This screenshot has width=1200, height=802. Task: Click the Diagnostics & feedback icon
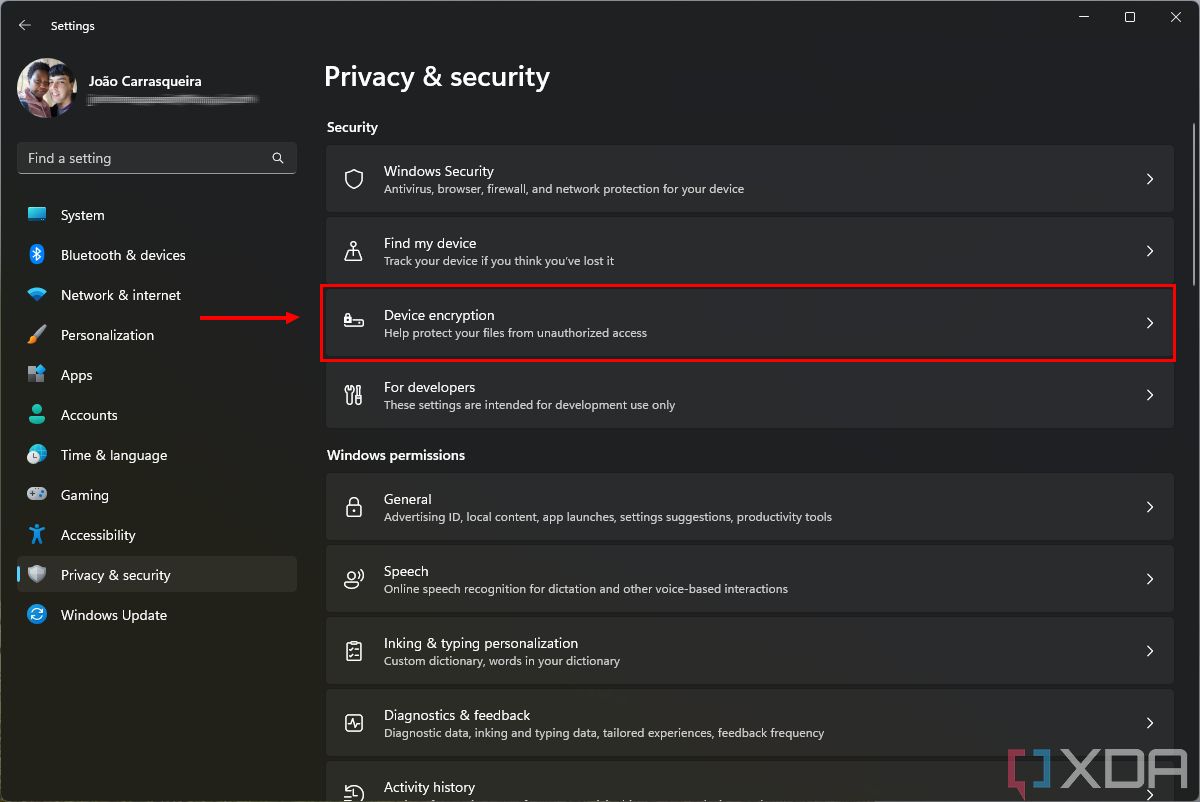(353, 723)
